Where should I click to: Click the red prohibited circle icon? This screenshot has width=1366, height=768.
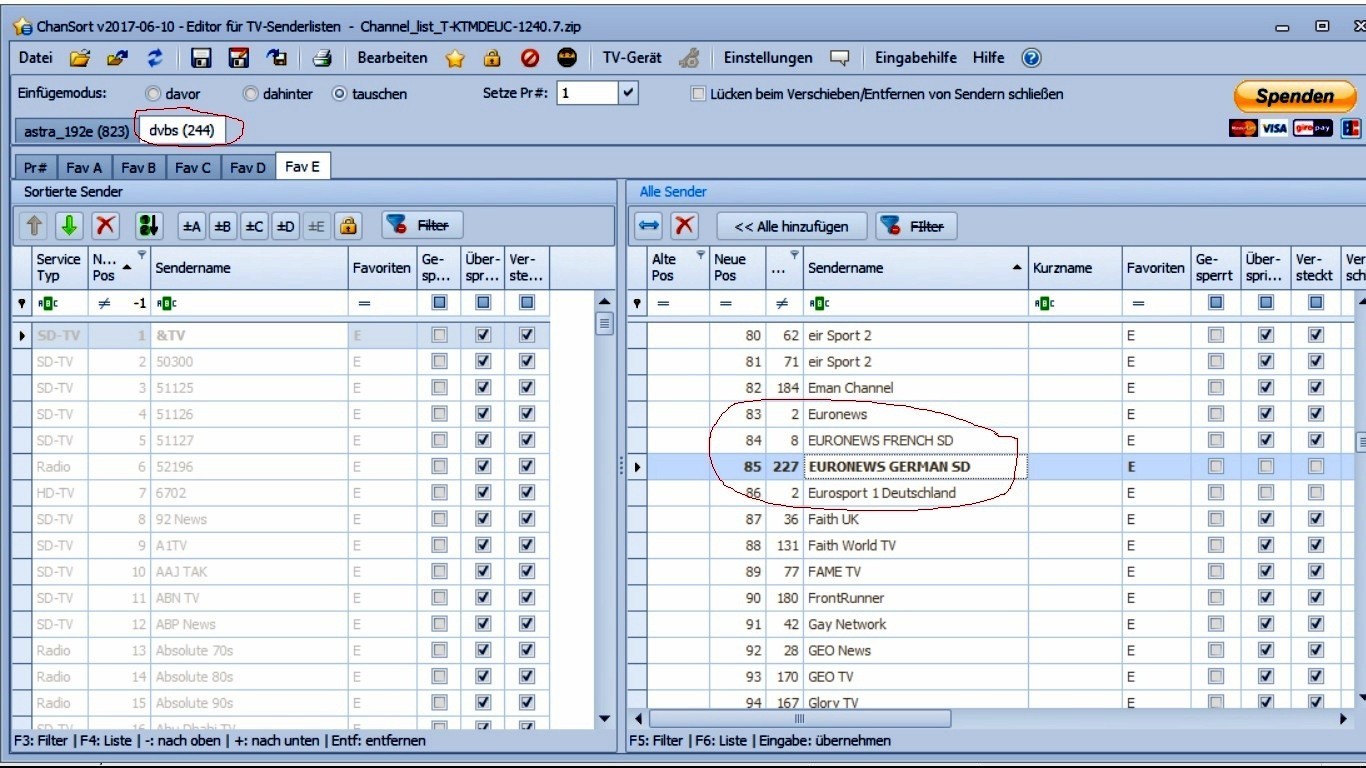(530, 58)
